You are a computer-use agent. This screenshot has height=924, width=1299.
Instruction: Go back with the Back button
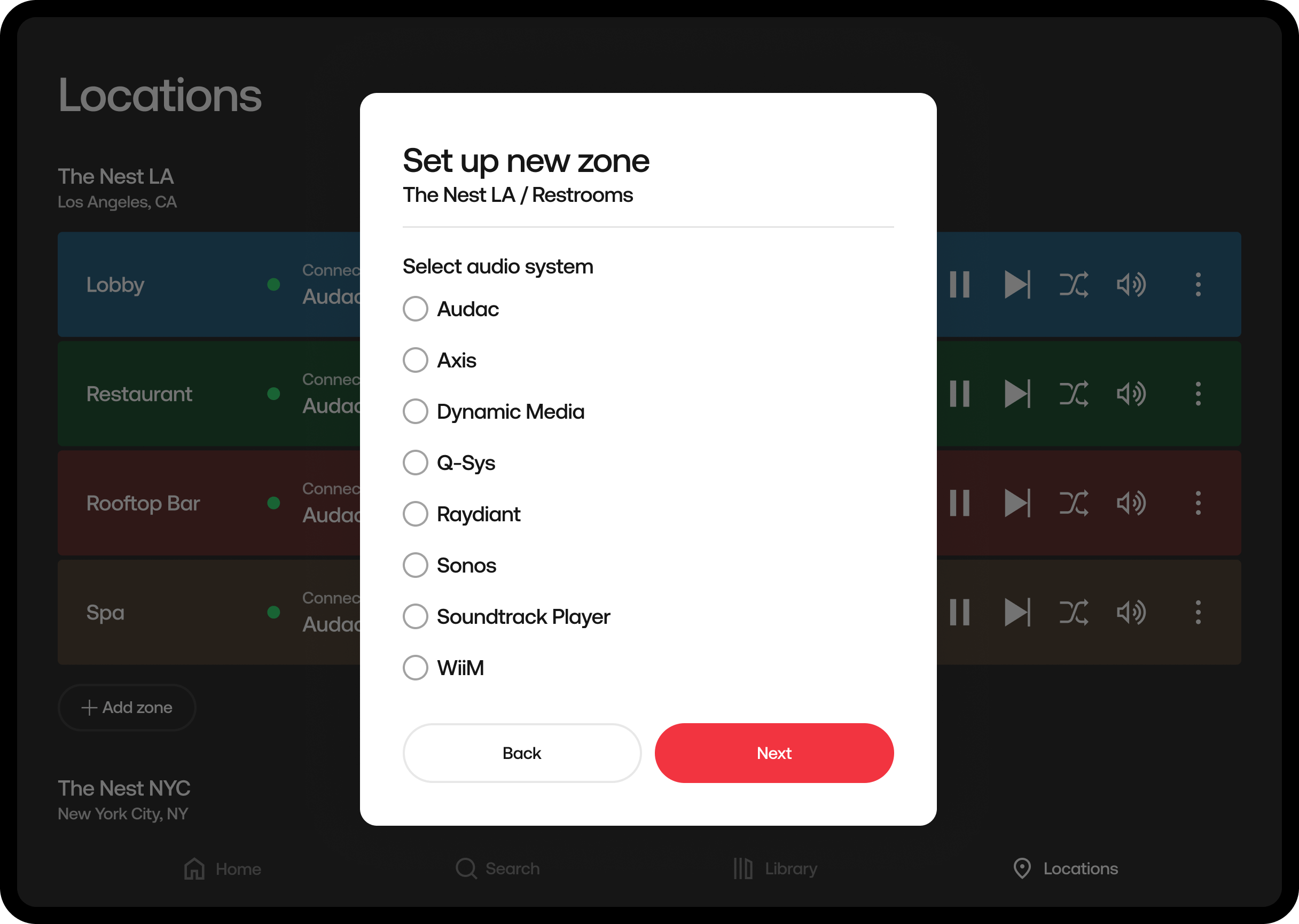(x=522, y=753)
